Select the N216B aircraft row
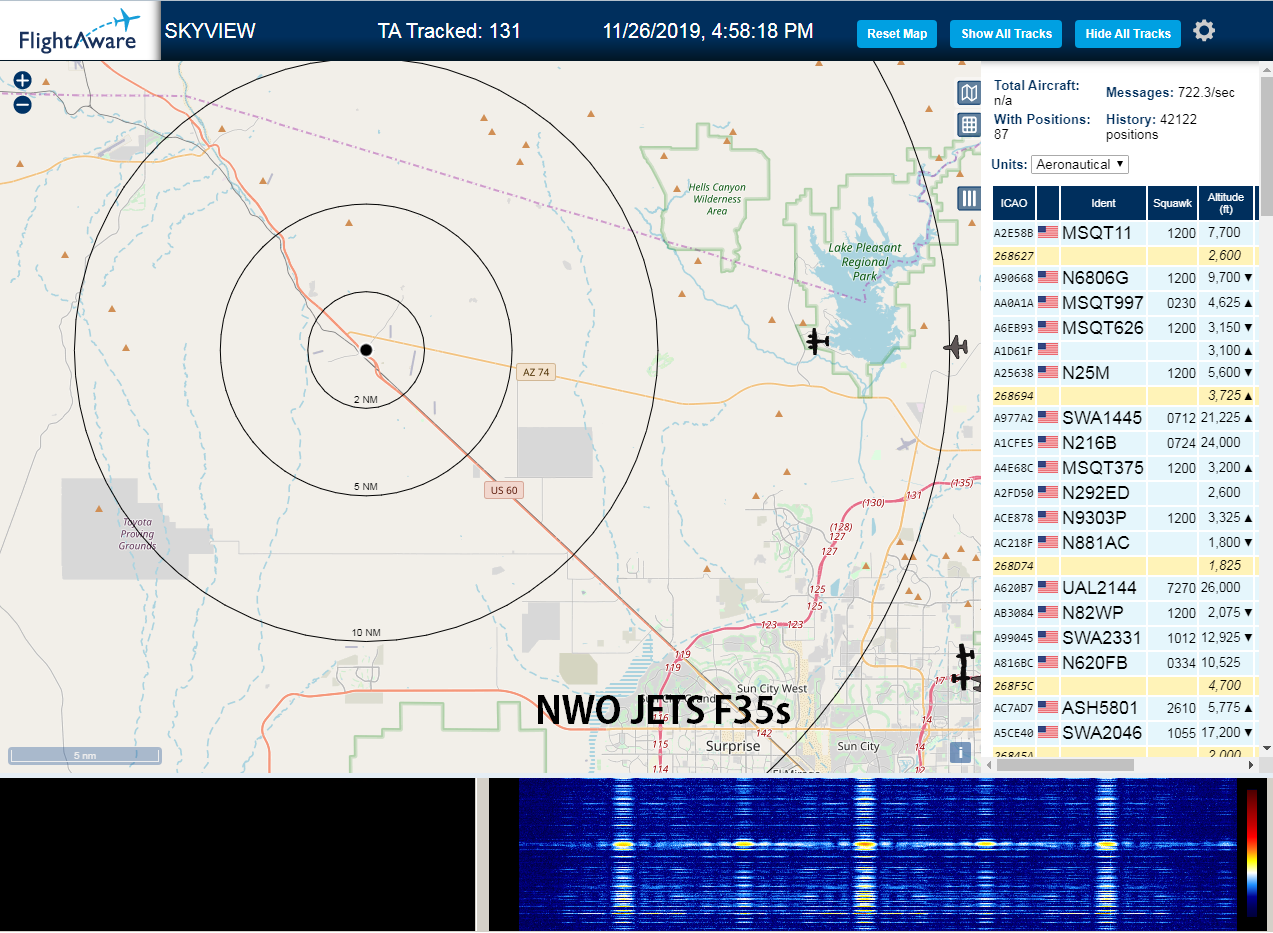Viewport: 1273px width, 933px height. (1124, 442)
